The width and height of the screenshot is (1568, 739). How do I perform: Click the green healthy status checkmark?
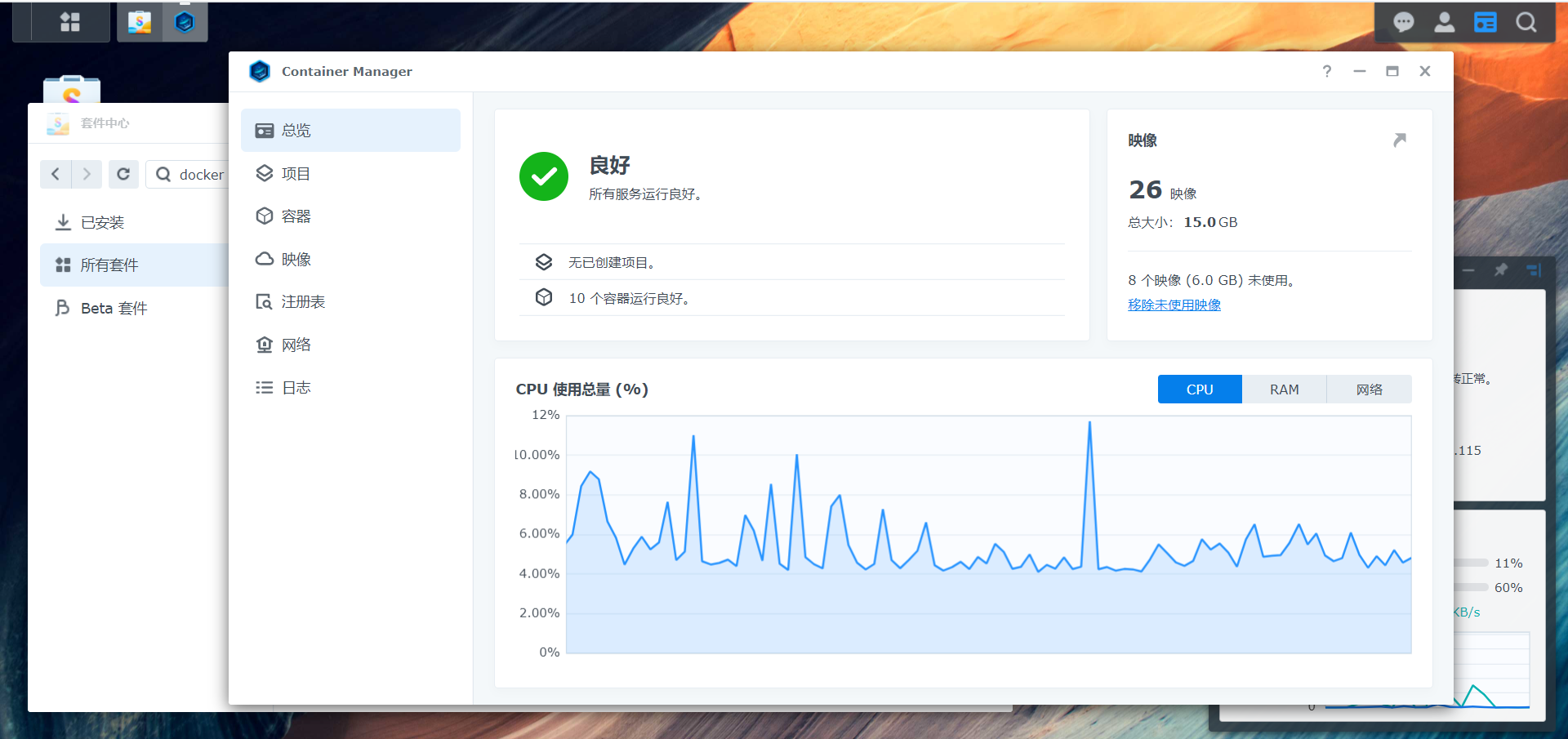tap(544, 176)
